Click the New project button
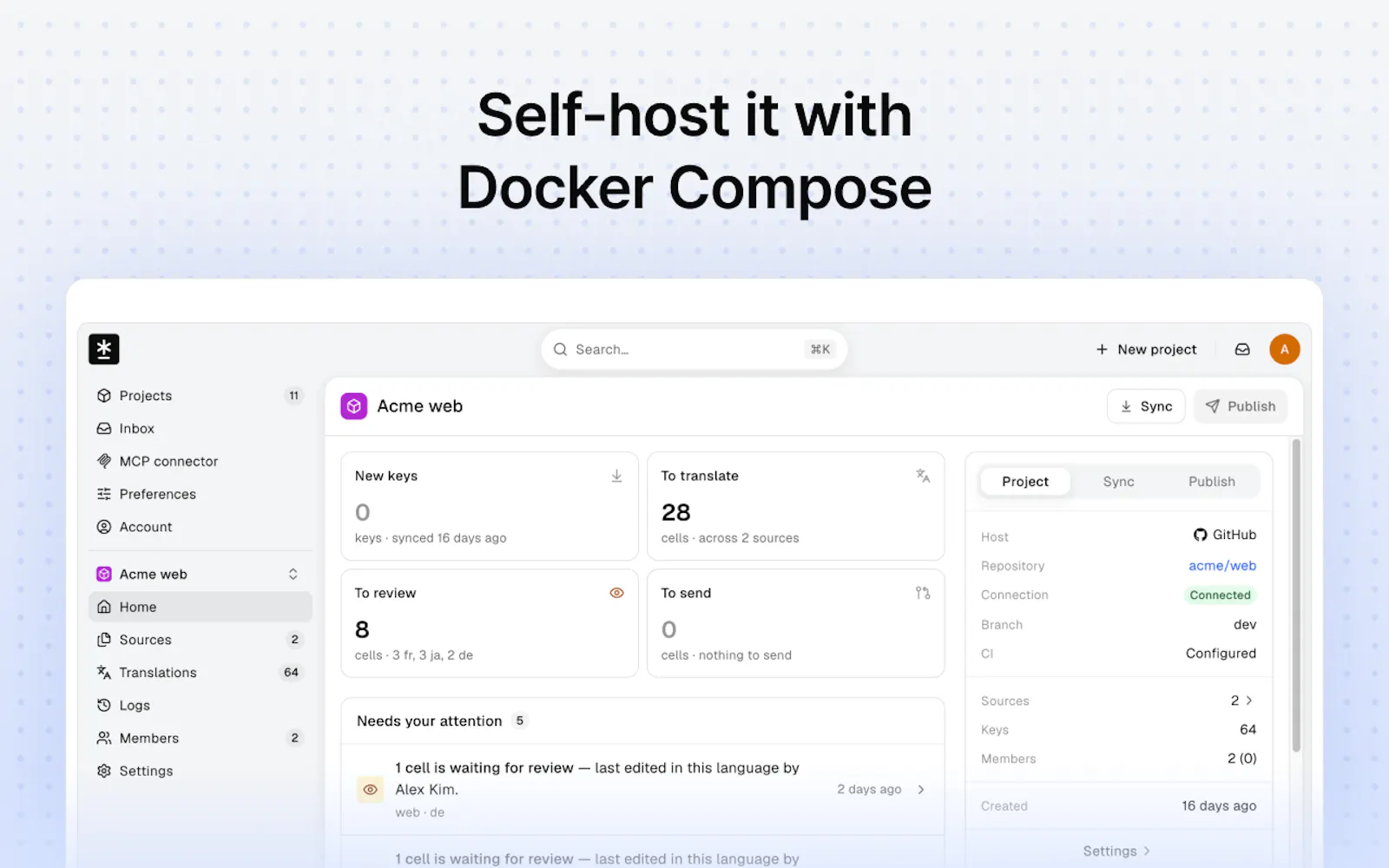1389x868 pixels. (x=1146, y=349)
